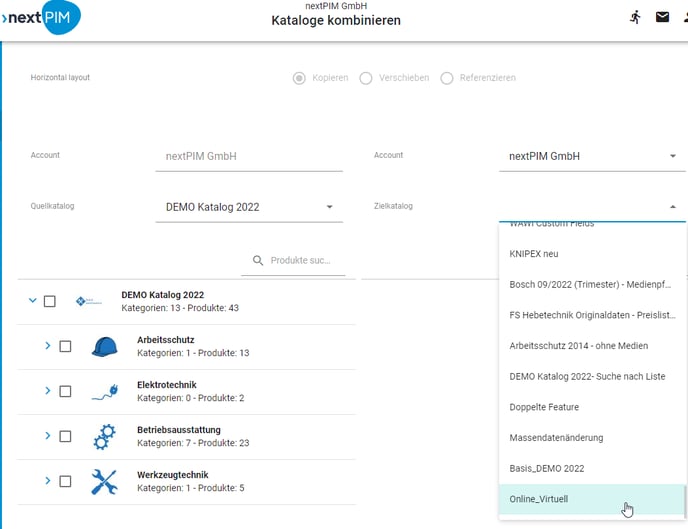Choose Bosch 09/2022 (Trimester) catalog

coord(592,285)
